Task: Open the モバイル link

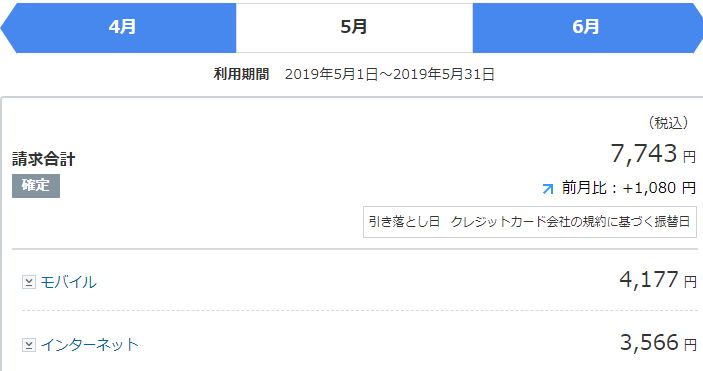Action: [69, 282]
